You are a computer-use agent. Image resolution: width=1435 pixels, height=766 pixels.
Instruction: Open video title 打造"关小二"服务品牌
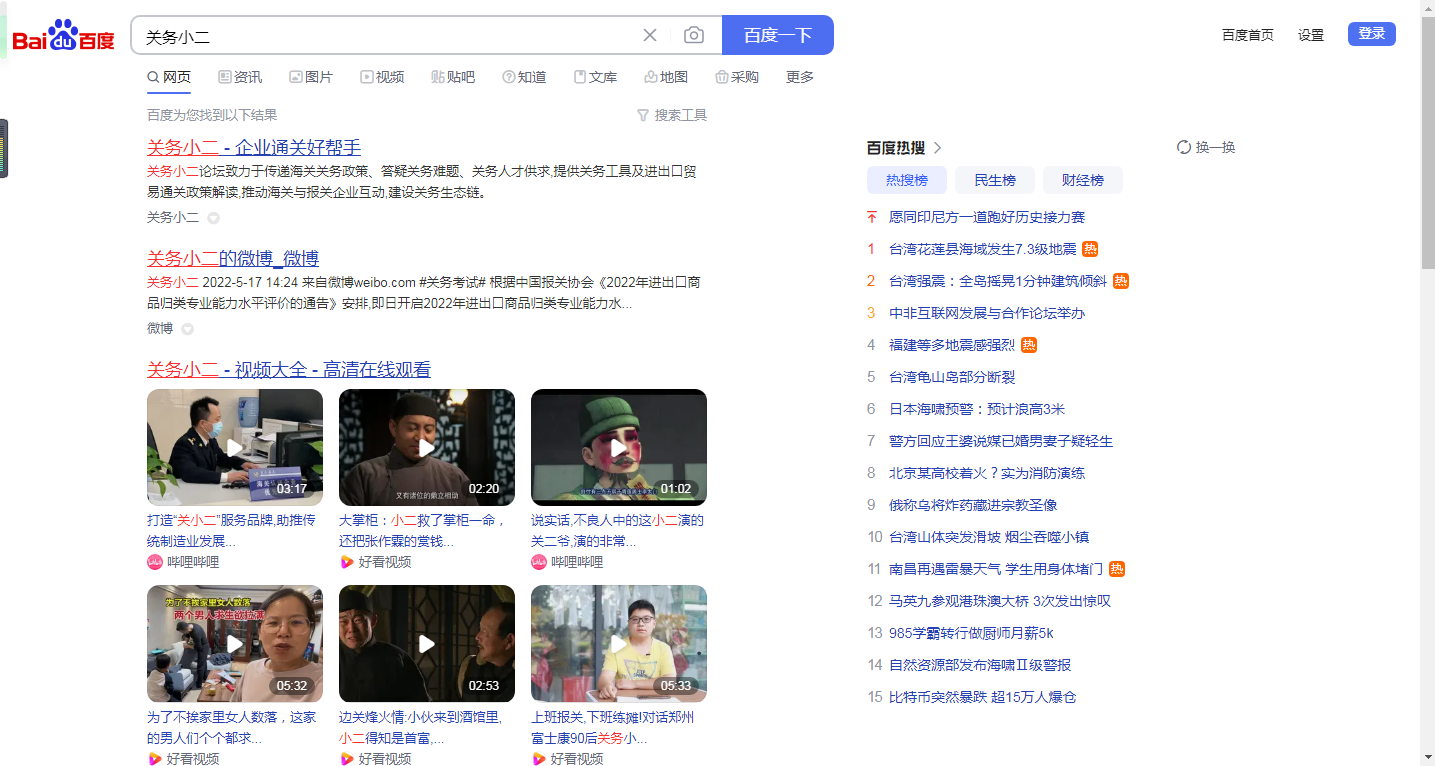[x=231, y=530]
